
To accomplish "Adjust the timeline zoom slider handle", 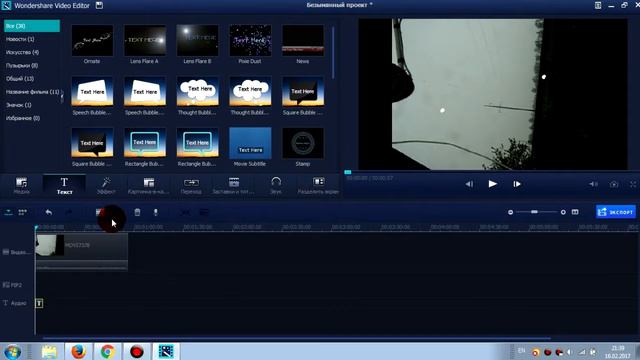I will pyautogui.click(x=534, y=212).
